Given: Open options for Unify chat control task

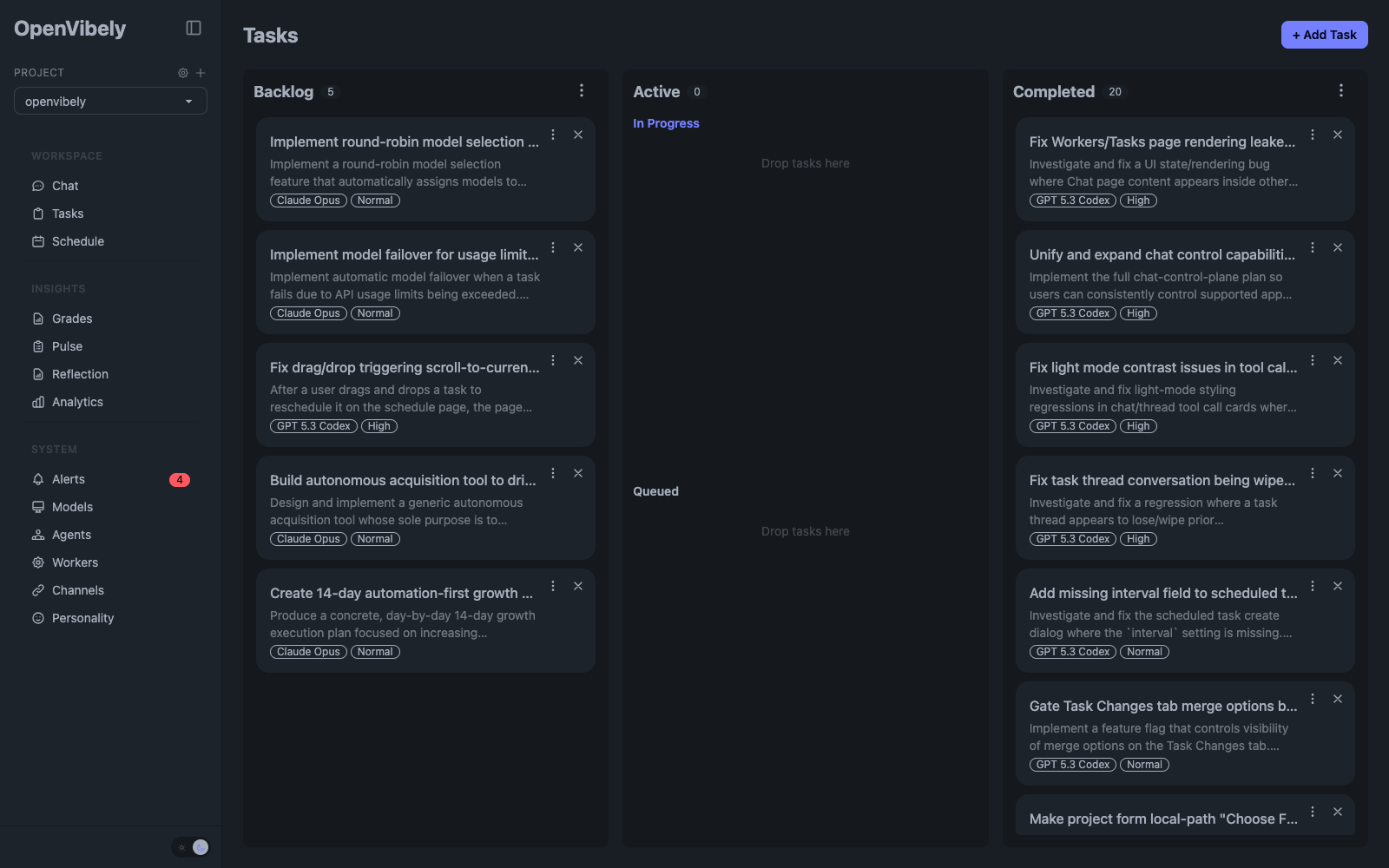Looking at the screenshot, I should click(x=1313, y=247).
